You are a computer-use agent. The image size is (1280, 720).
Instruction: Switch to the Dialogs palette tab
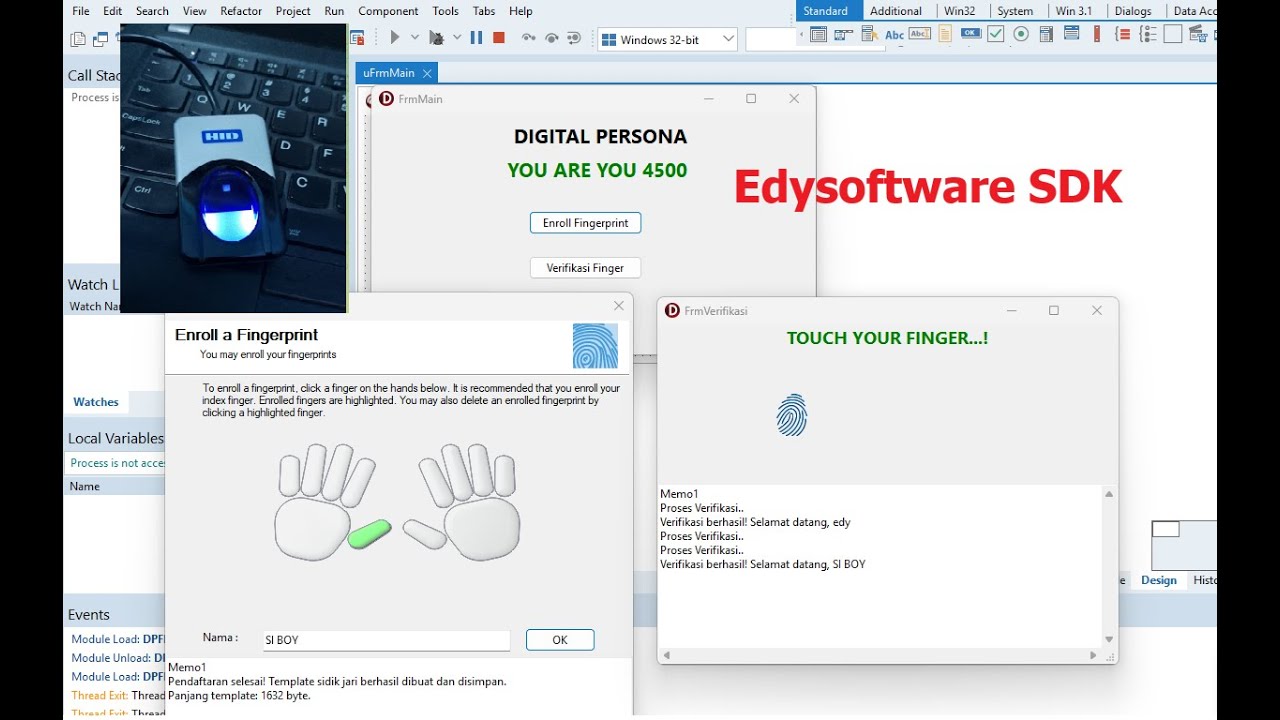[1133, 11]
